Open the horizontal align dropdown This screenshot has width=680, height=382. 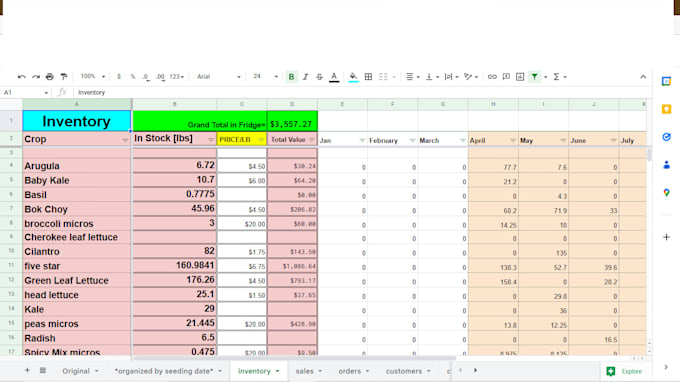point(412,77)
